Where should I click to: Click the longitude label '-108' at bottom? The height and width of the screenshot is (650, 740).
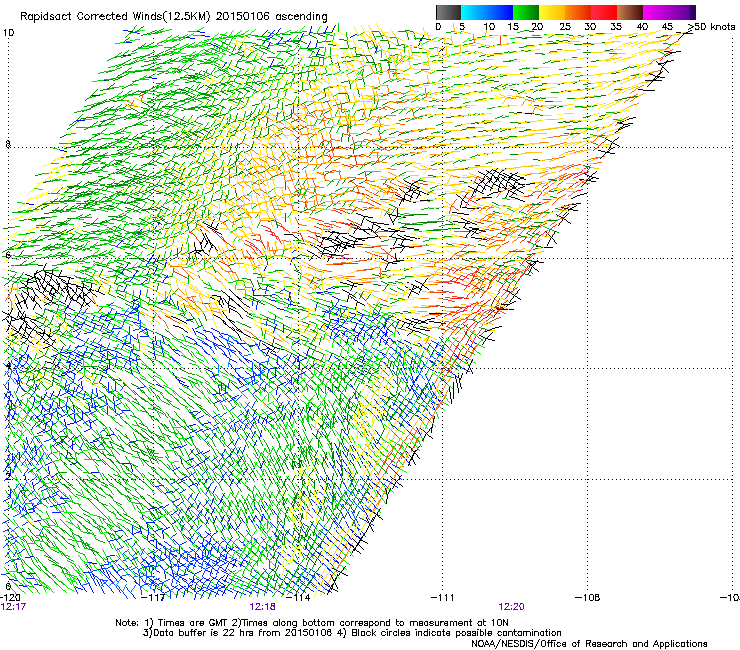[588, 597]
